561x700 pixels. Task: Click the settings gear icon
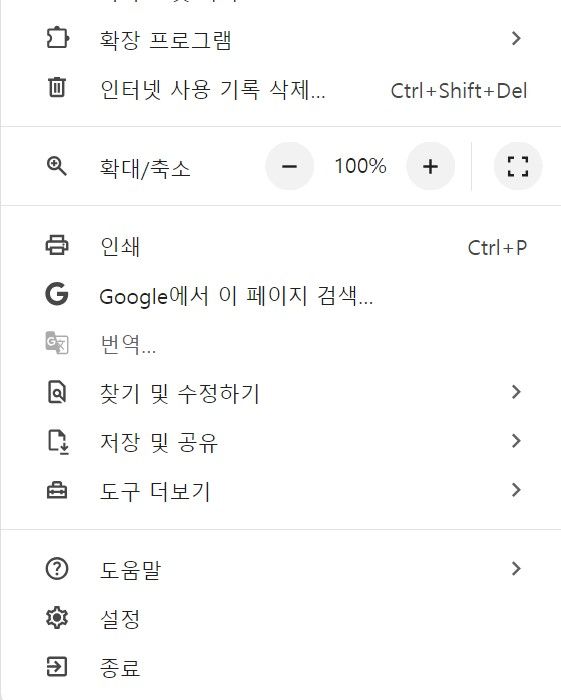point(57,618)
